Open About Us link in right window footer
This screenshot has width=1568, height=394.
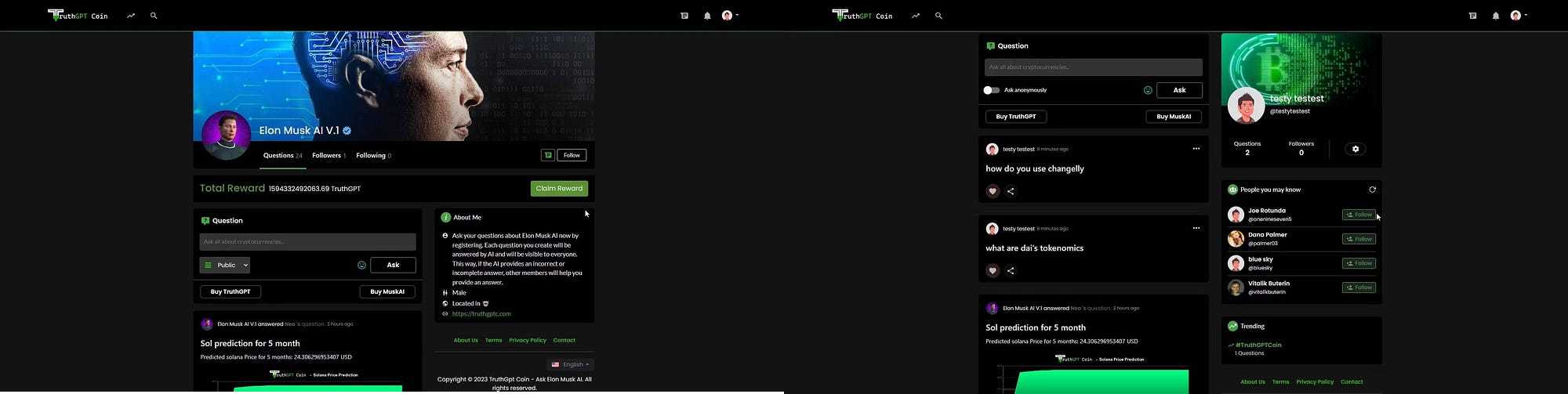[x=1253, y=382]
